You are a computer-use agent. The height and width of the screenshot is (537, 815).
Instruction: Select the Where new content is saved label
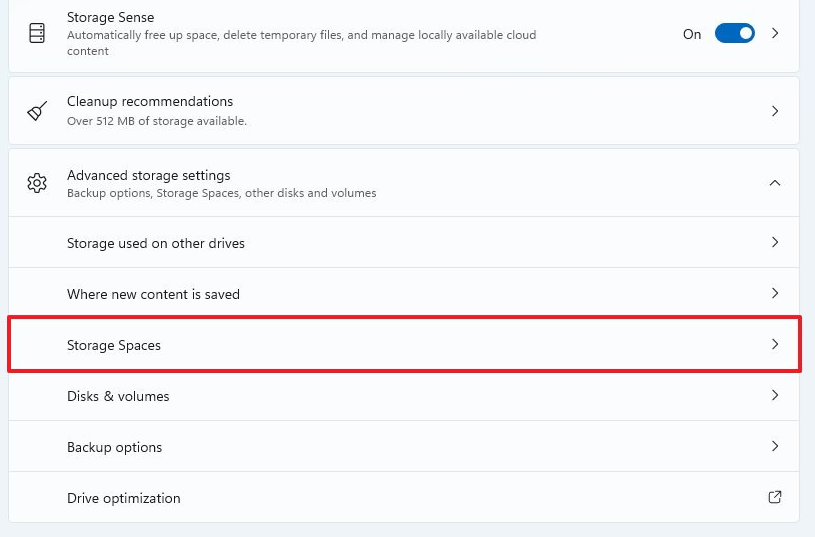click(x=153, y=294)
